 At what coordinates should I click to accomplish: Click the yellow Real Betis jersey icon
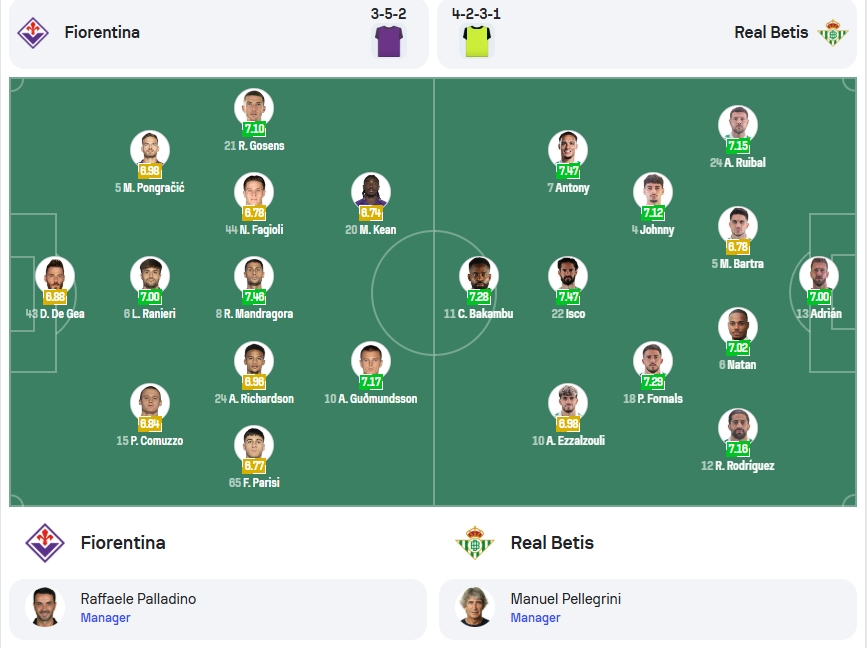pos(476,41)
